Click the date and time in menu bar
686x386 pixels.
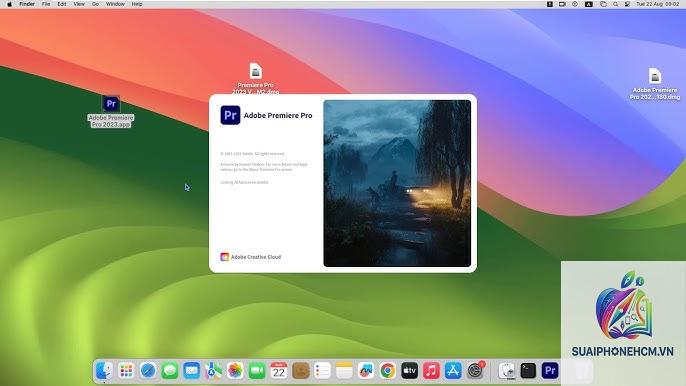tap(658, 4)
